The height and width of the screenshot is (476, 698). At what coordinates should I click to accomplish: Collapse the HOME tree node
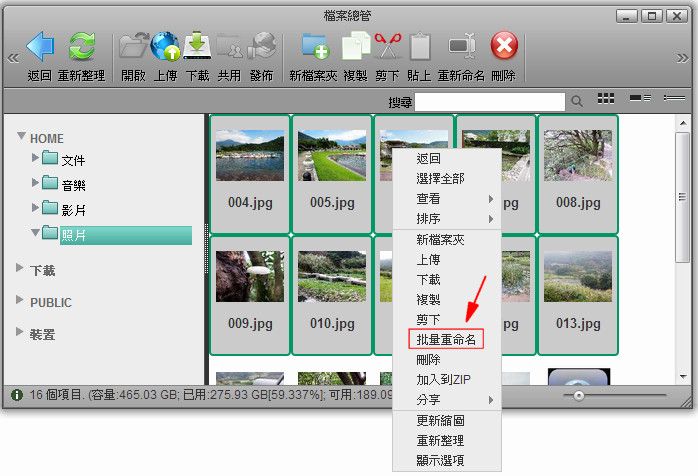coord(22,137)
